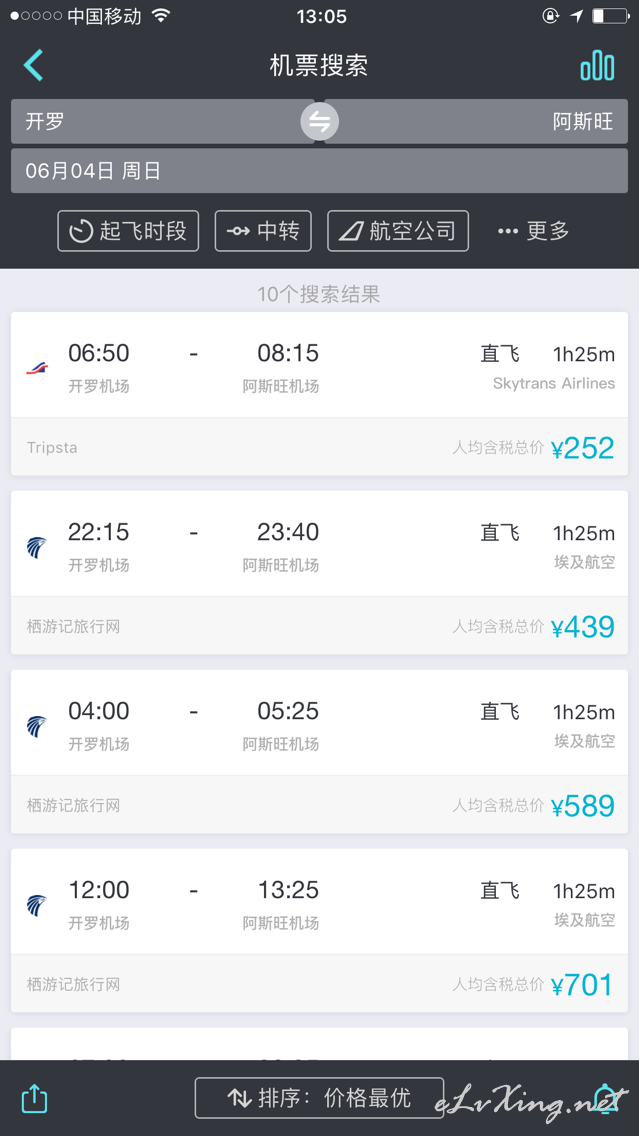639x1136 pixels.
Task: Tap the EgyptAir logo on 22:15 flight
Action: (37, 547)
